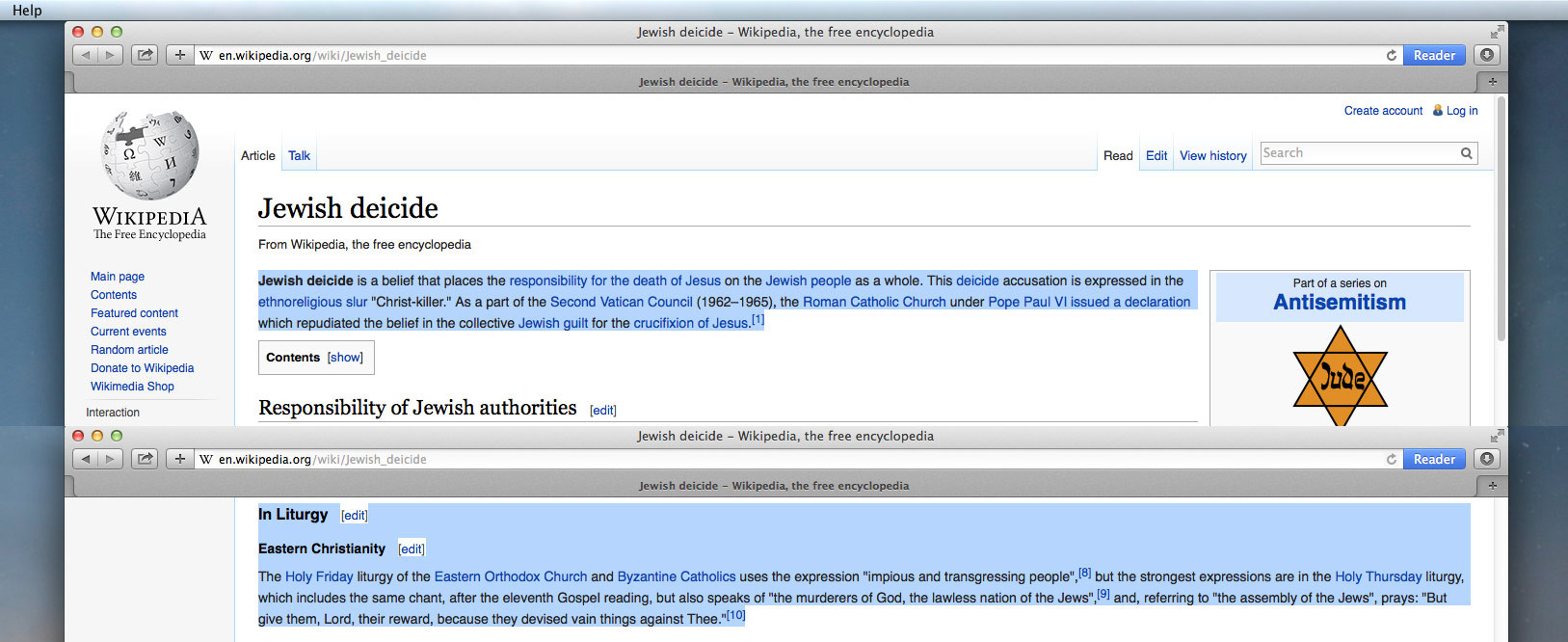Show downloads in the bottom Safari window
This screenshot has width=1568, height=642.
[x=1487, y=459]
